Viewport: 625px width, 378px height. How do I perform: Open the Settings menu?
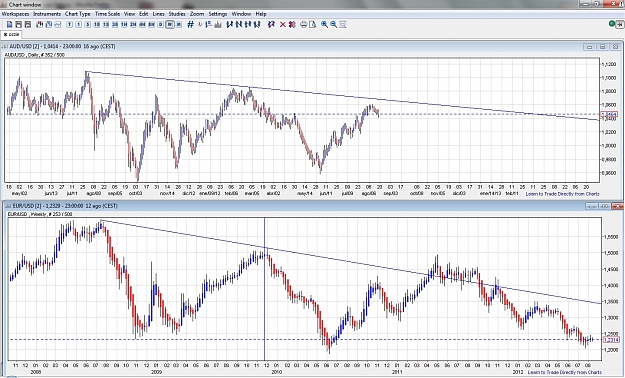click(218, 14)
